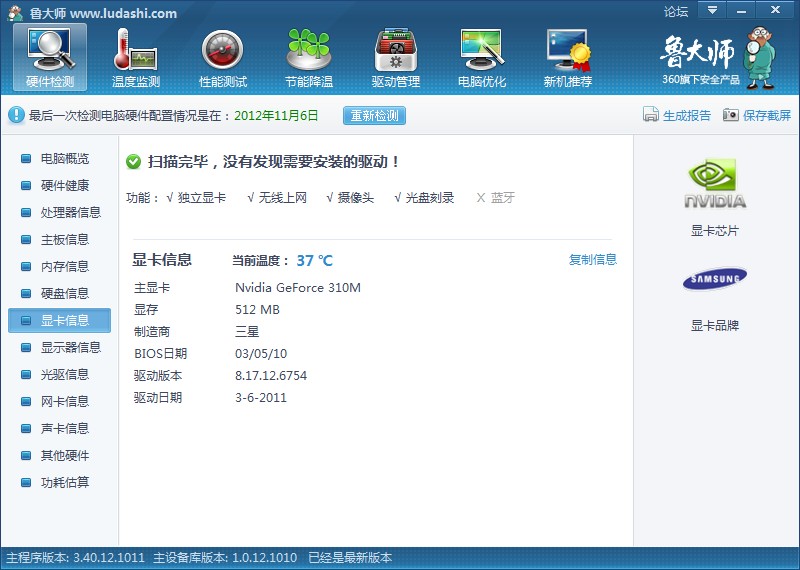
Task: Click the 保存截屏 camera icon
Action: tap(731, 115)
